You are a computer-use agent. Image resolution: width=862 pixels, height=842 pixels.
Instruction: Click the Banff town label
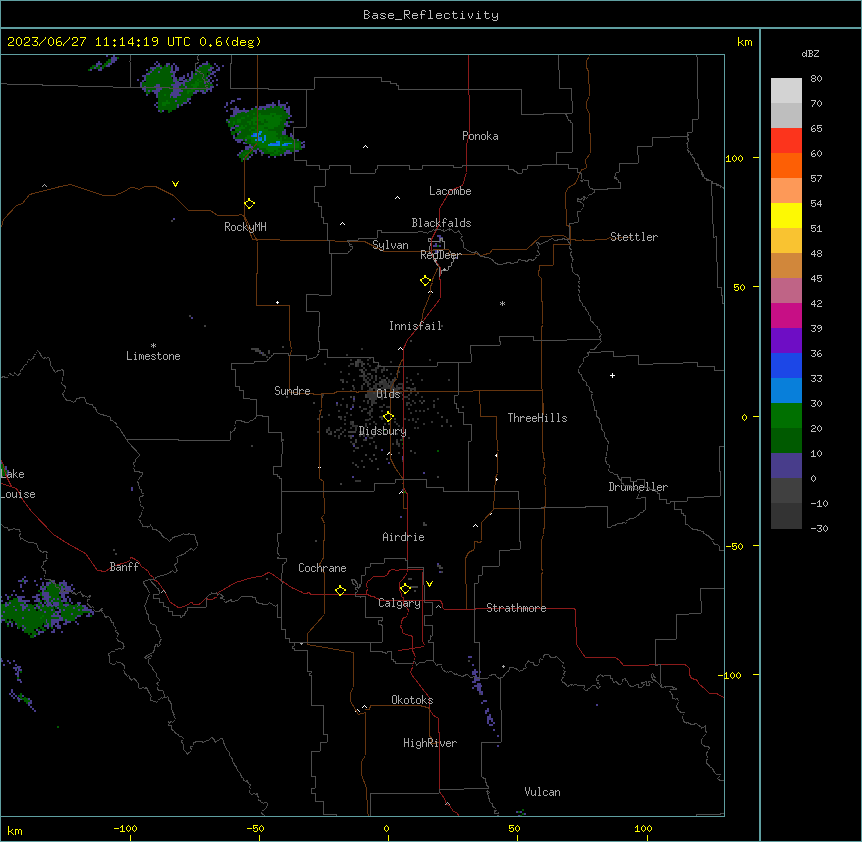click(x=124, y=567)
